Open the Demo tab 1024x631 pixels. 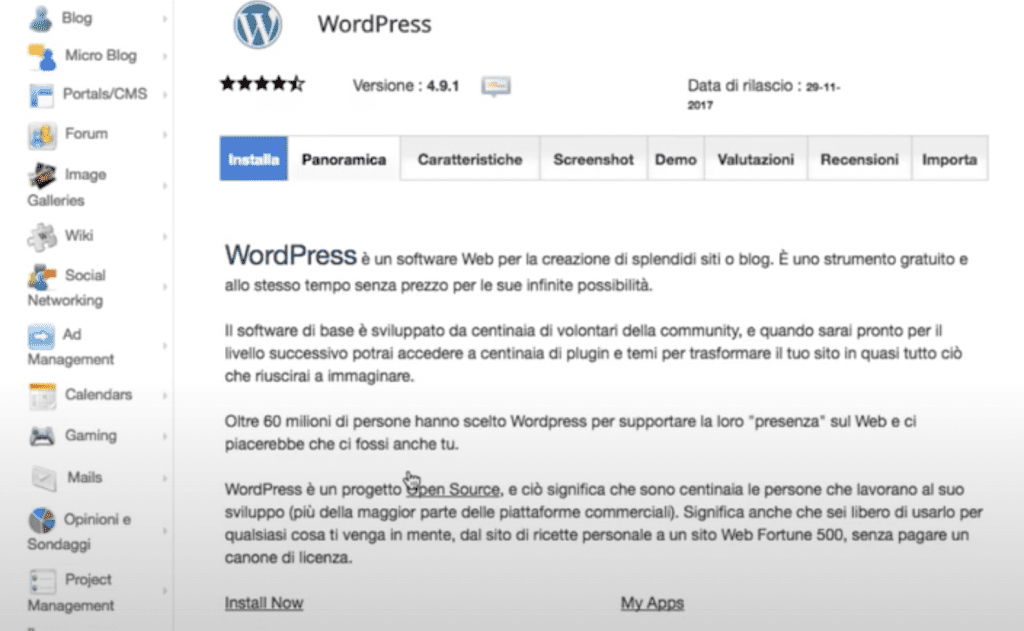tap(675, 159)
